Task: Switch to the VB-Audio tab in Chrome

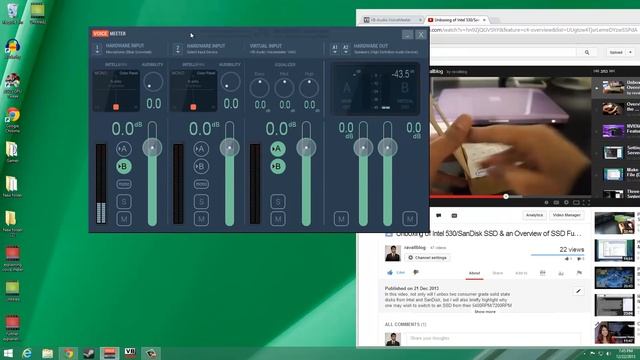Action: click(x=393, y=20)
